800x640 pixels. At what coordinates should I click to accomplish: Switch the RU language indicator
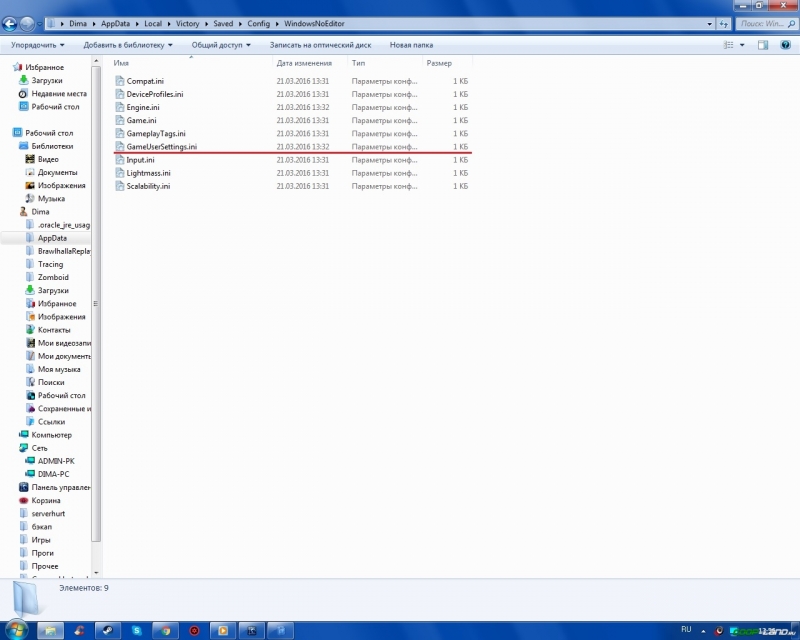(686, 629)
